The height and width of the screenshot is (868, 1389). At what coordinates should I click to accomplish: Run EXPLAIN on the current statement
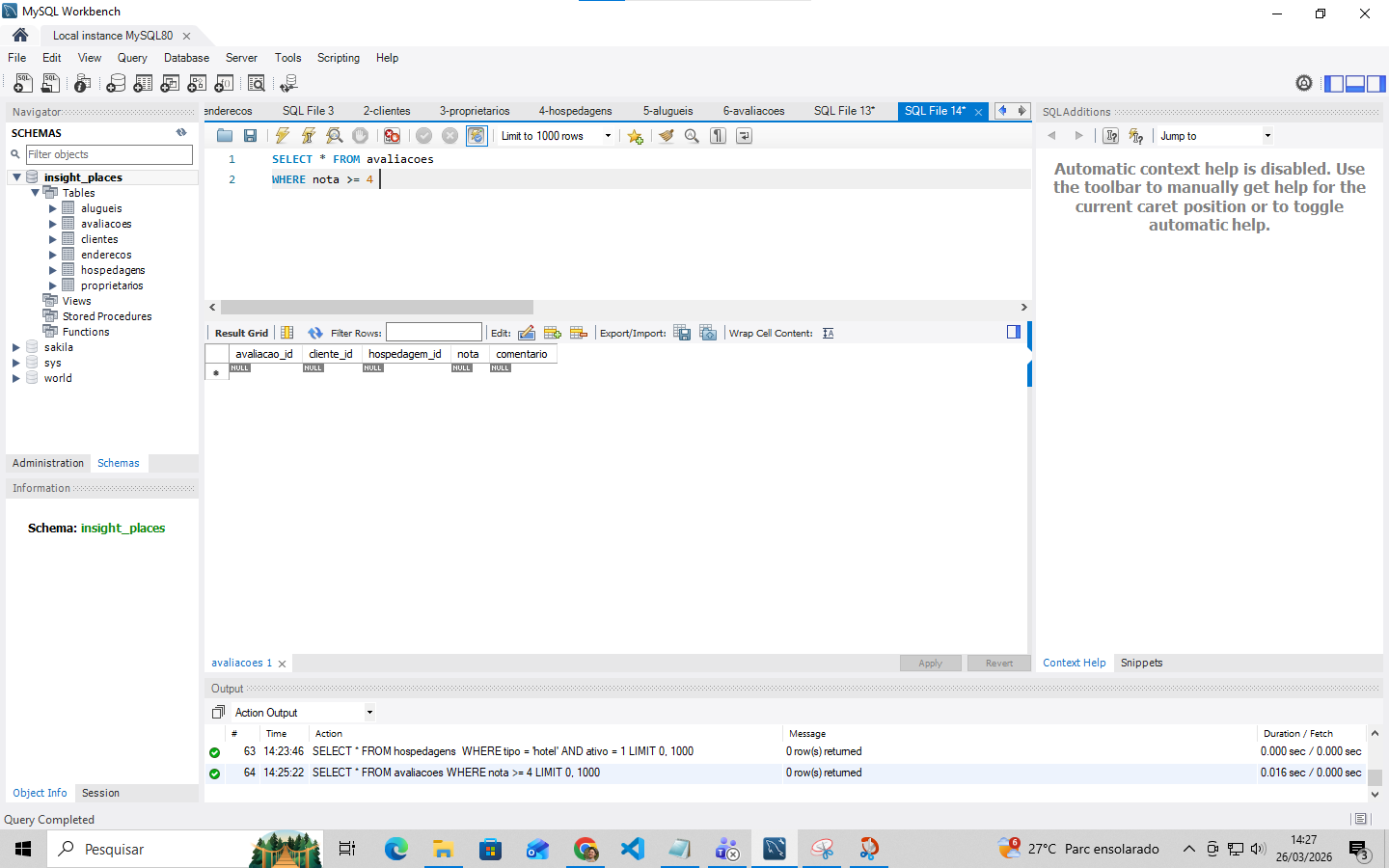(x=335, y=136)
